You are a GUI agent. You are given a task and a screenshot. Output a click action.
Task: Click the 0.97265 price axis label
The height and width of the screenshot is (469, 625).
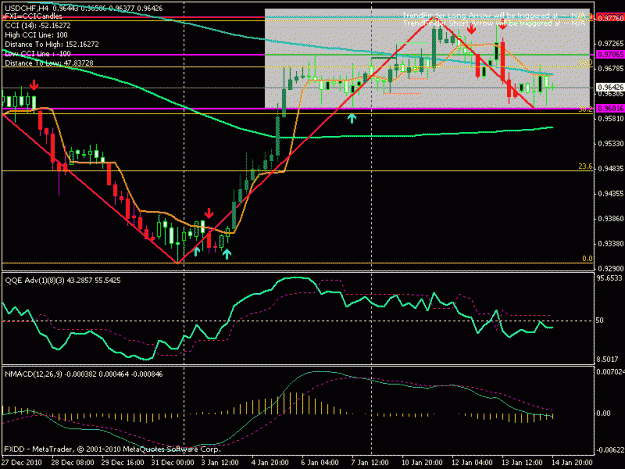[611, 43]
